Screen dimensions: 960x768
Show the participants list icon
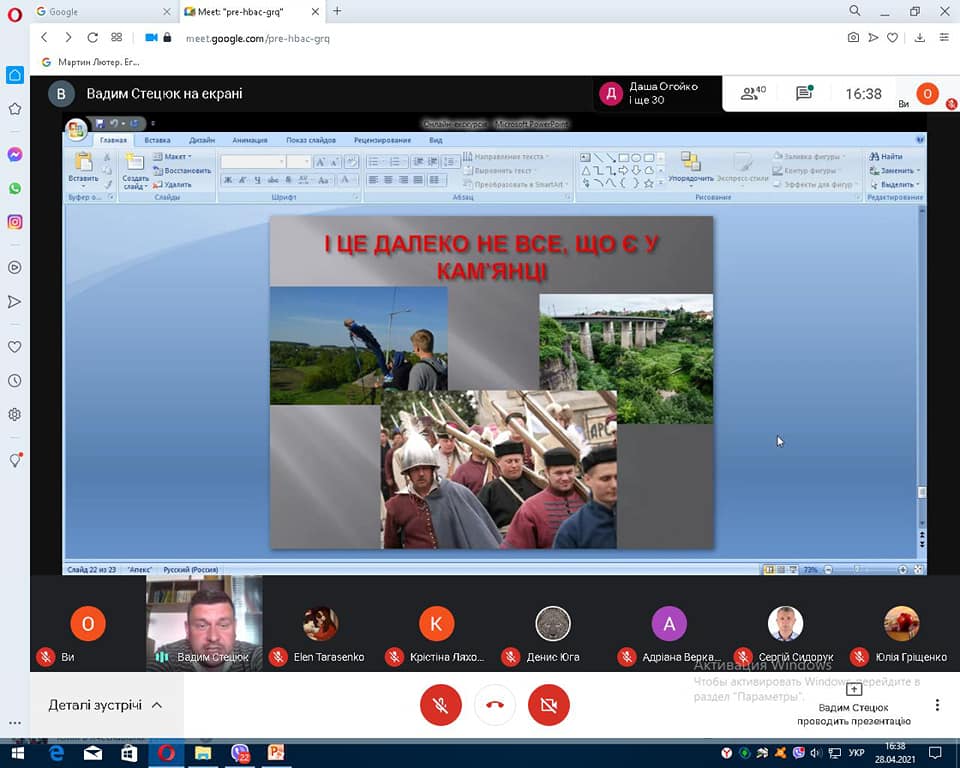751,94
